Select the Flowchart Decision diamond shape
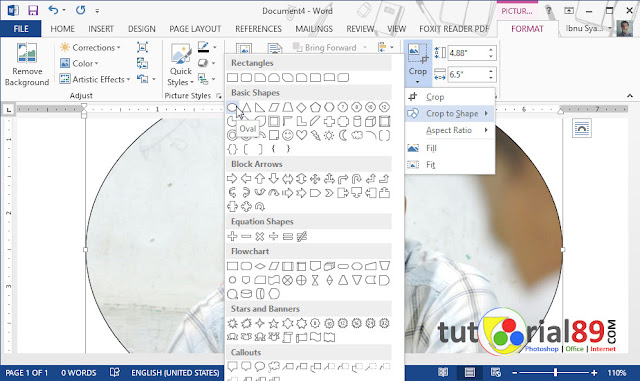 click(x=260, y=266)
